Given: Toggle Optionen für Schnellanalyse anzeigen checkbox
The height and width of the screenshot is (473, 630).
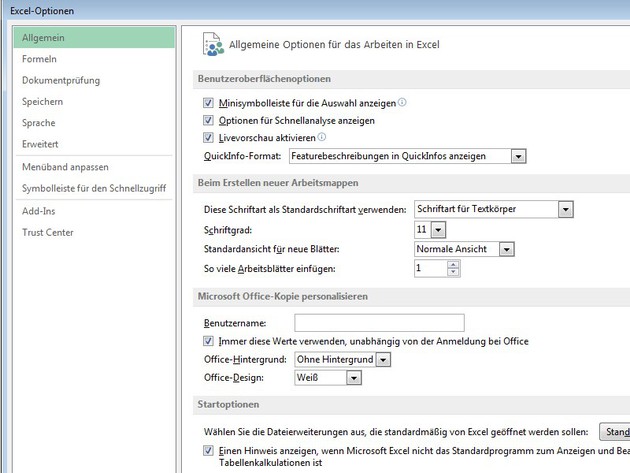Looking at the screenshot, I should pyautogui.click(x=208, y=120).
